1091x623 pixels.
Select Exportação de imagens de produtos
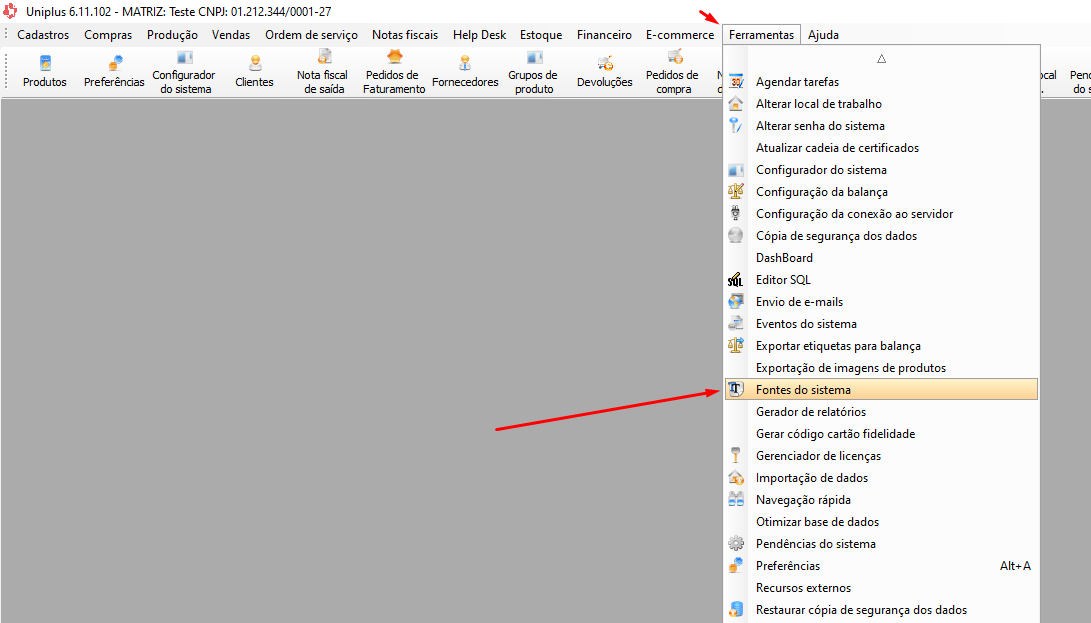coord(882,368)
